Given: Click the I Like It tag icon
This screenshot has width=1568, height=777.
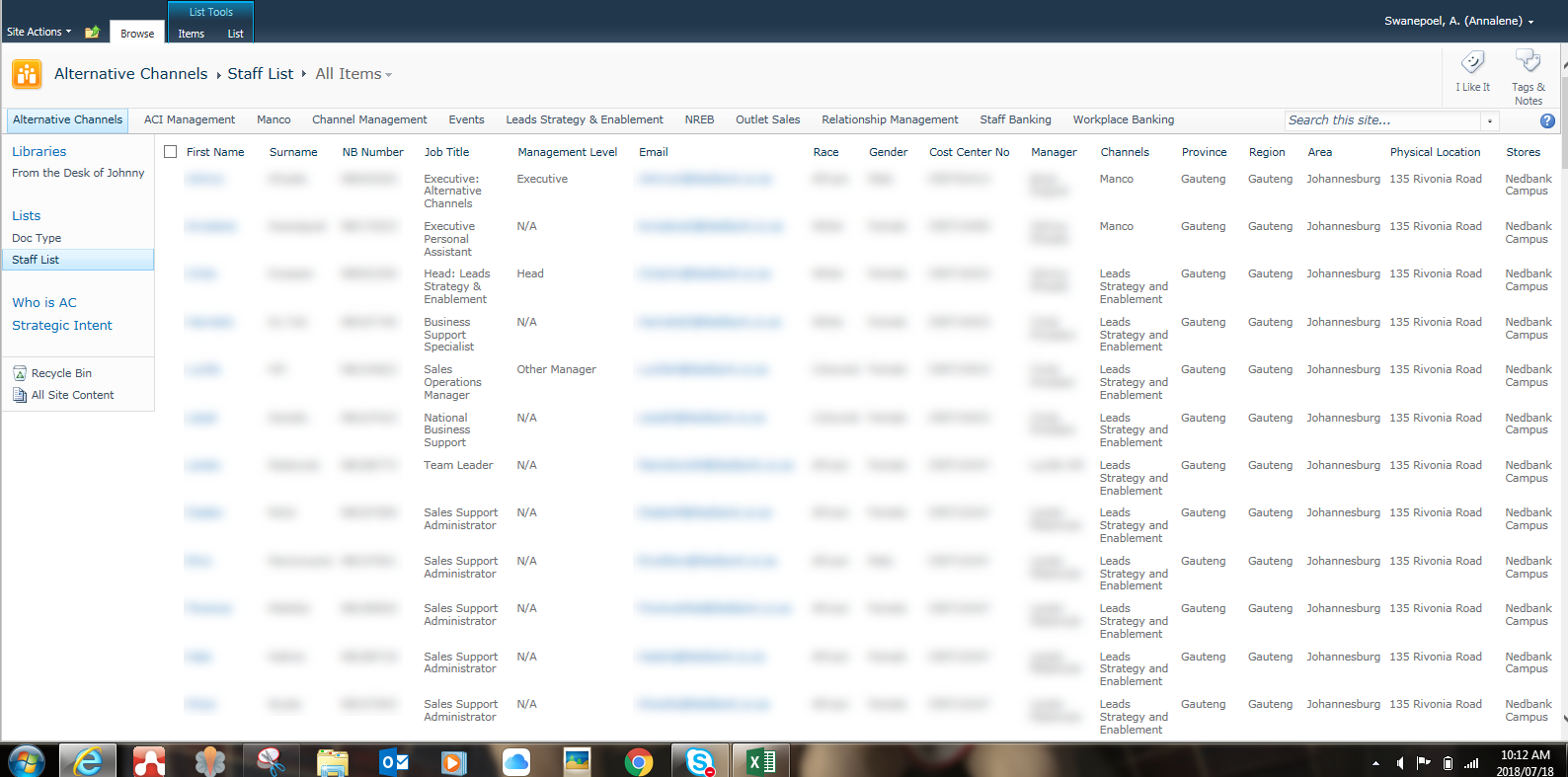Looking at the screenshot, I should pos(1472,64).
